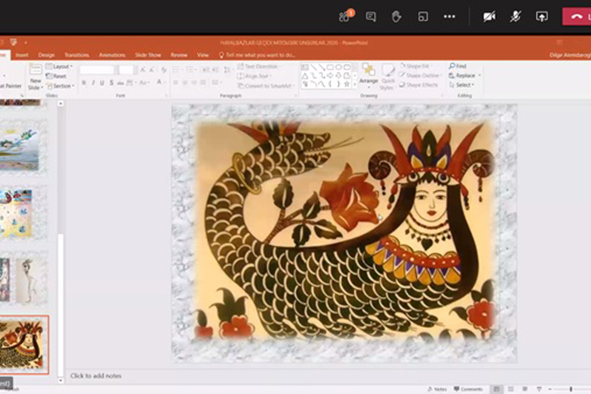Open the Design ribbon tab
The image size is (591, 394).
pyautogui.click(x=46, y=55)
